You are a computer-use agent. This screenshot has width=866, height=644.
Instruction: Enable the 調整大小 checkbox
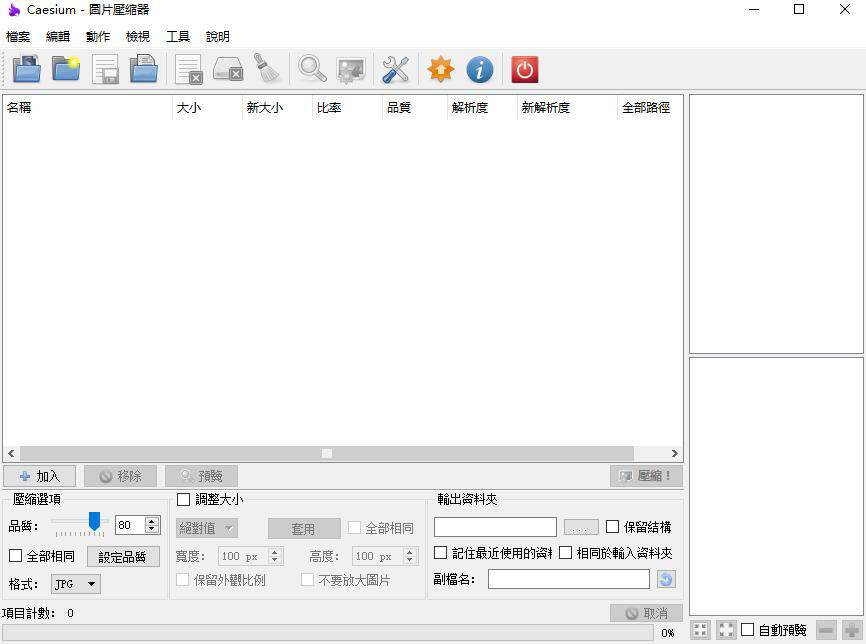pos(183,499)
